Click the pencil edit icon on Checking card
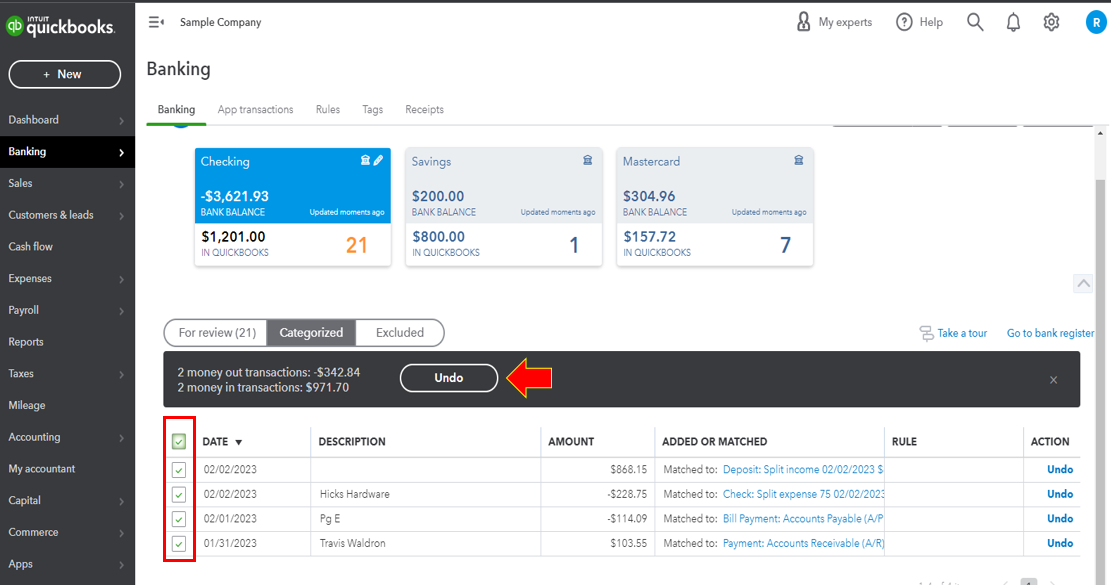The image size is (1111, 587). coord(378,160)
